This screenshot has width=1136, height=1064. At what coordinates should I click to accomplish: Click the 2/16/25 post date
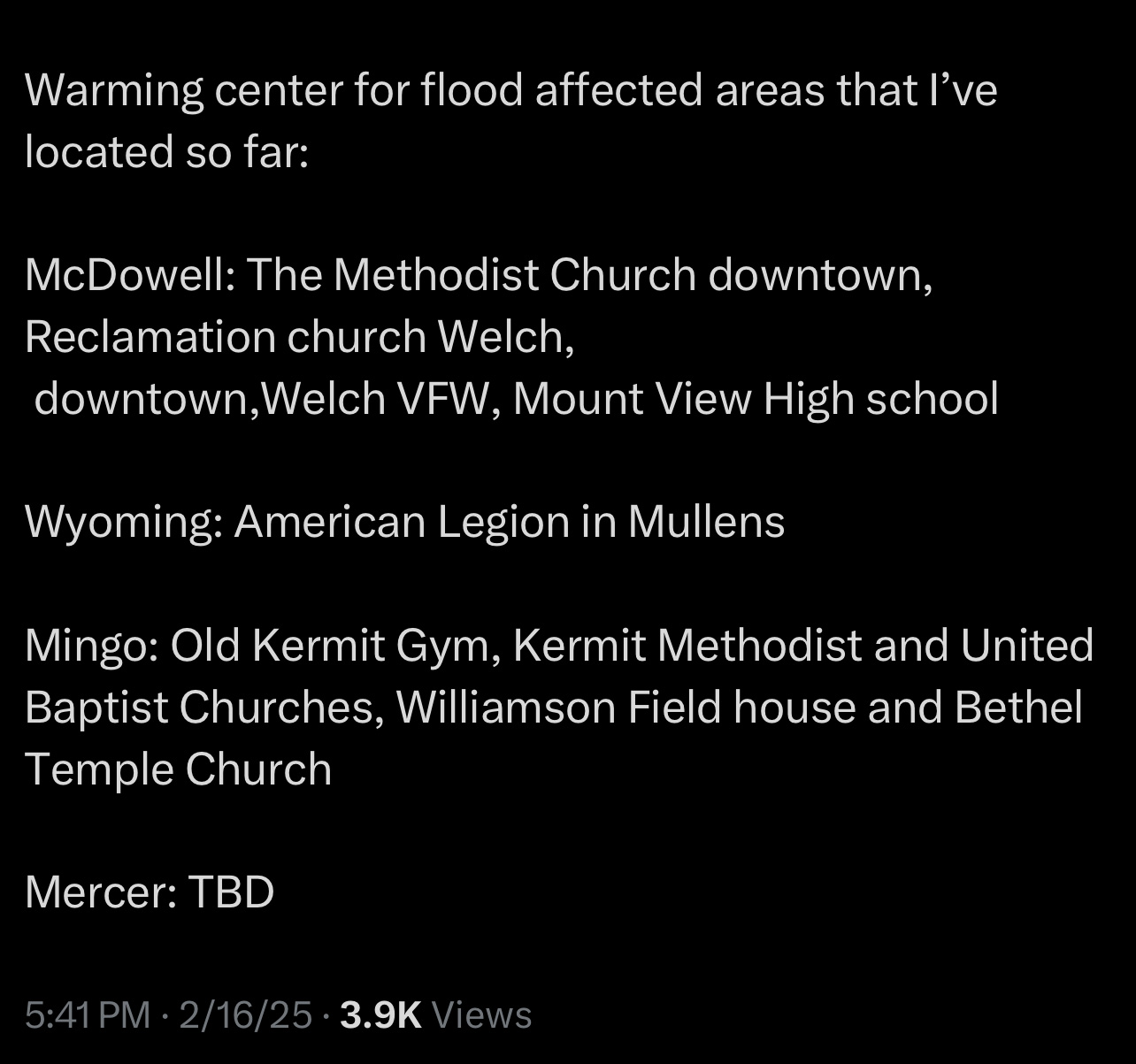(x=245, y=1014)
